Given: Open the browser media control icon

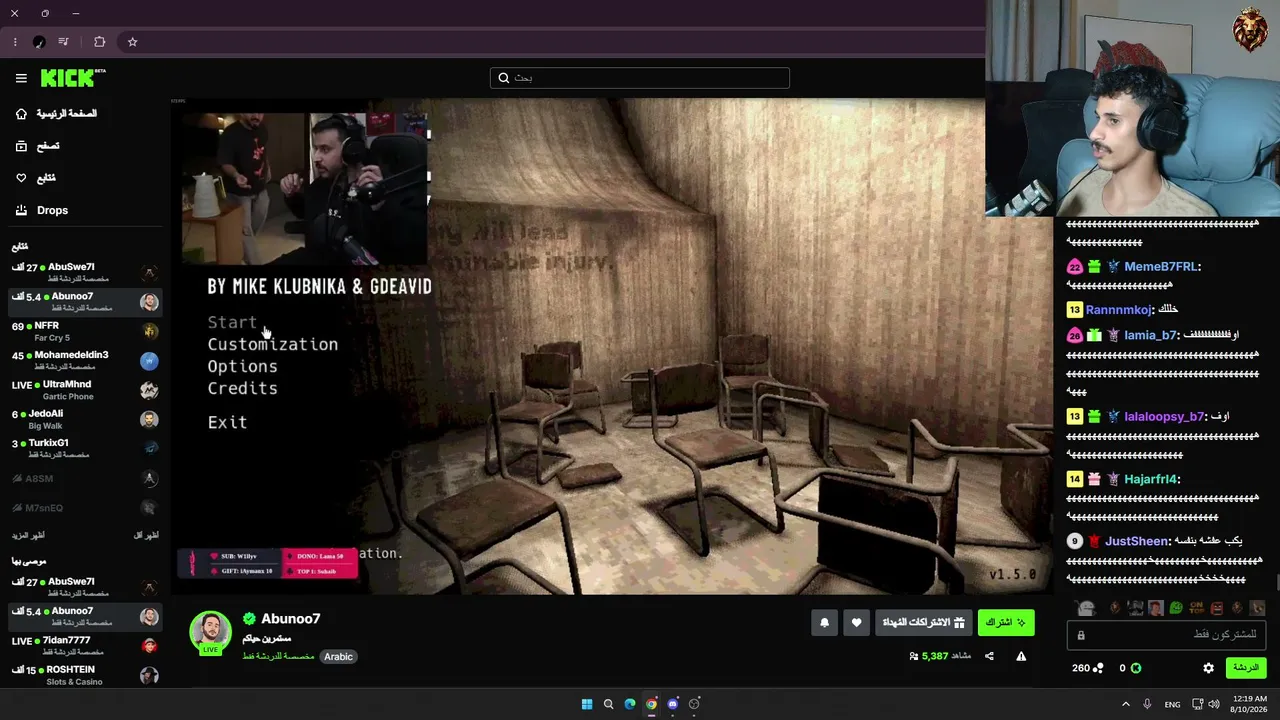Looking at the screenshot, I should tap(64, 42).
